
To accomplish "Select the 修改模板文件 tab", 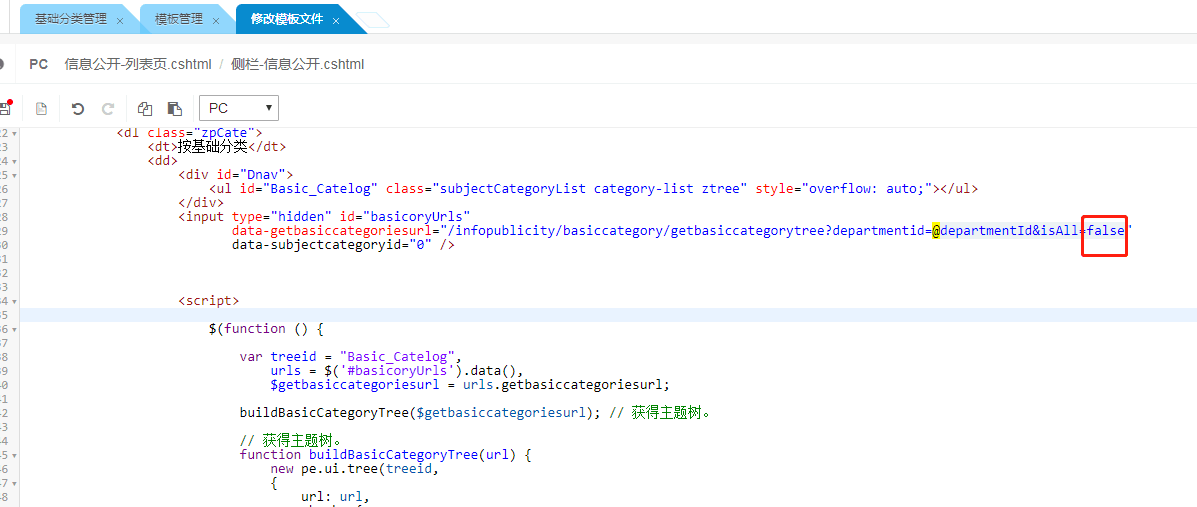I will coord(287,19).
